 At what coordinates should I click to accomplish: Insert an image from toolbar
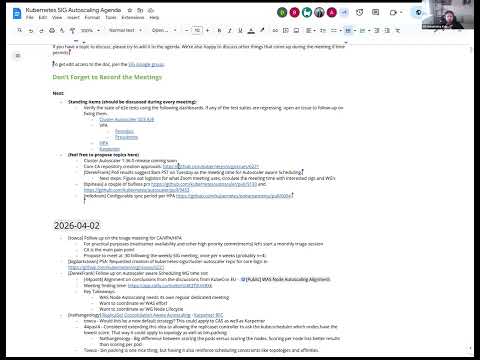point(296,30)
